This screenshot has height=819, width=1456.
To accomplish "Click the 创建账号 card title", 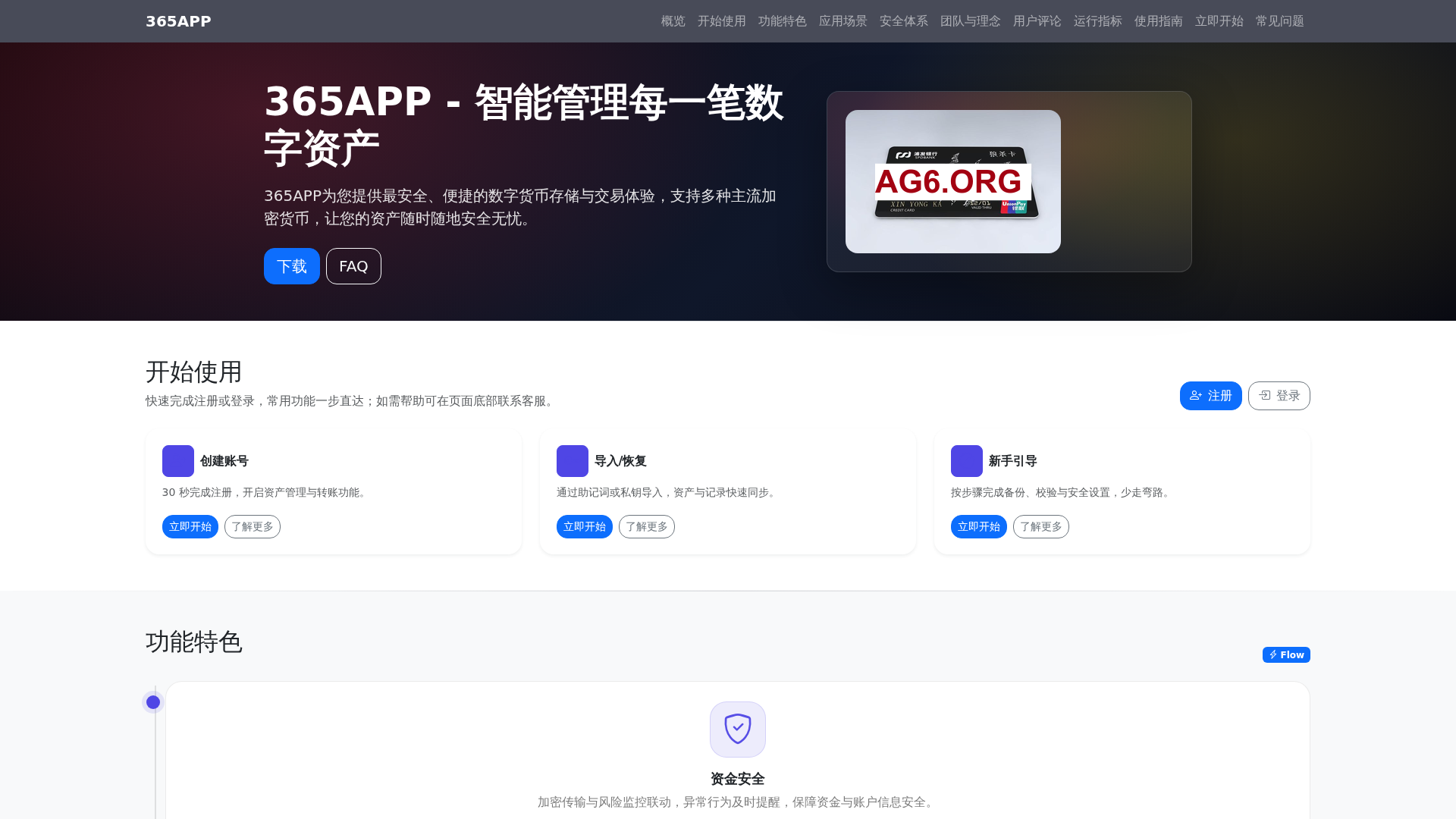I will point(224,461).
